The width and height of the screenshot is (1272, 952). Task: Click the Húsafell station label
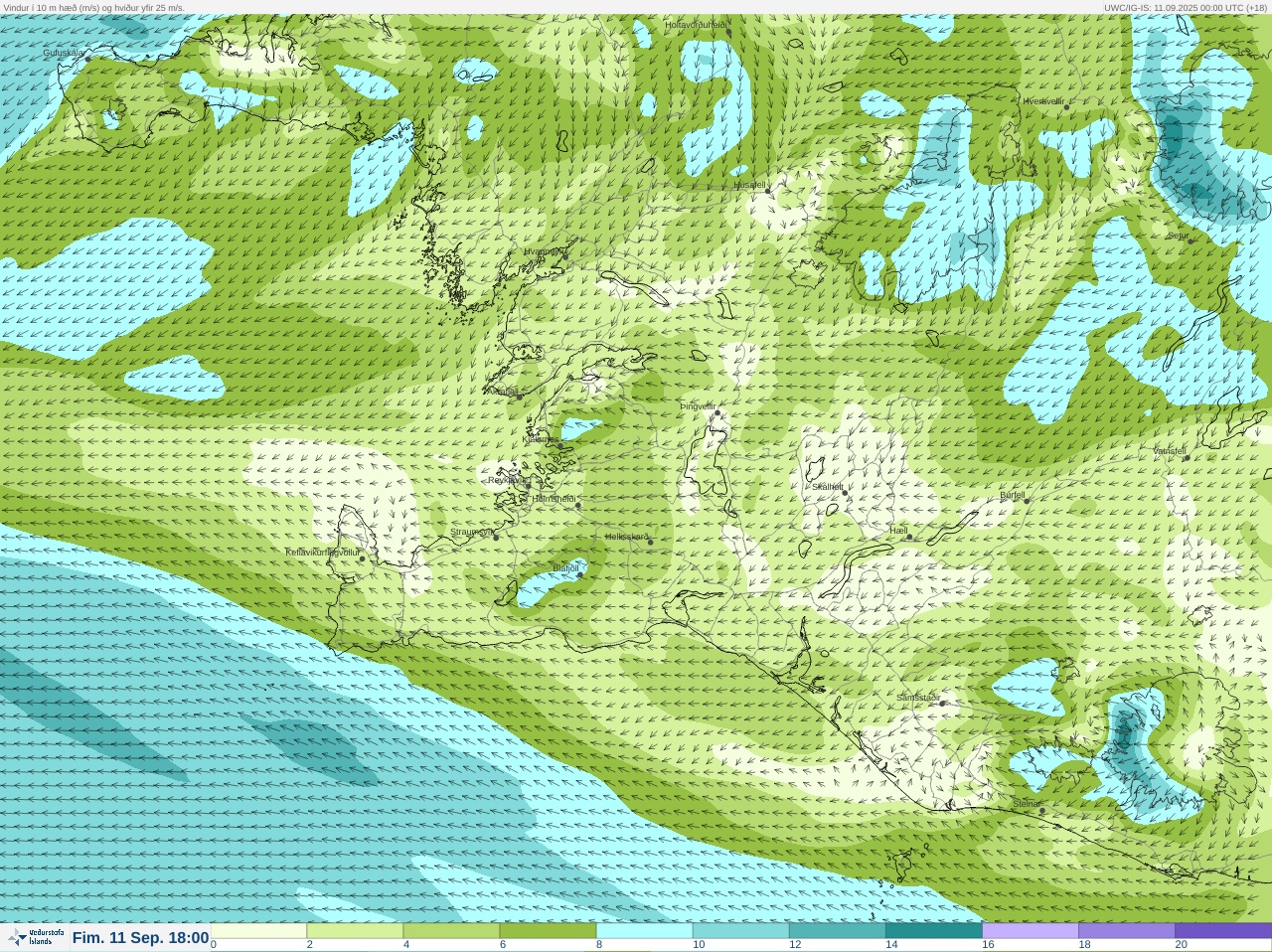749,184
